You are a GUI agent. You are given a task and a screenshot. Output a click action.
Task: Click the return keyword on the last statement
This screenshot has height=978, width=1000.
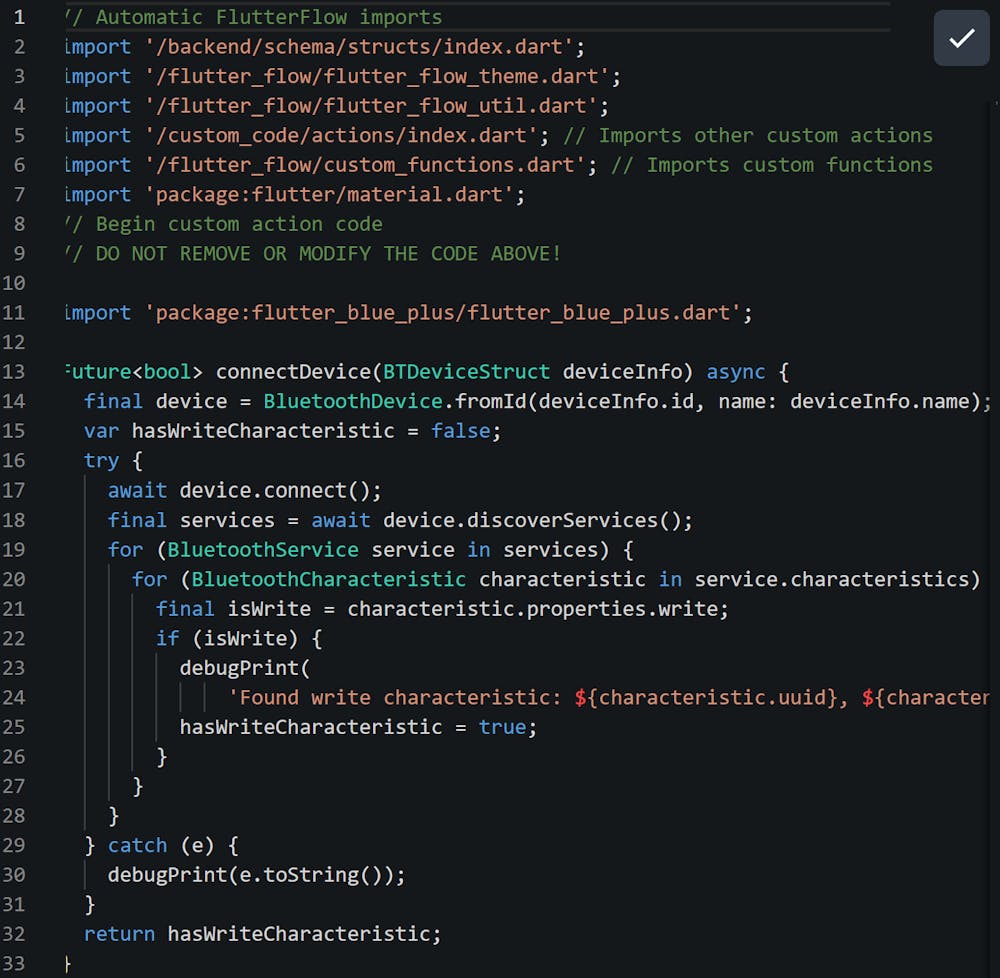coord(119,934)
